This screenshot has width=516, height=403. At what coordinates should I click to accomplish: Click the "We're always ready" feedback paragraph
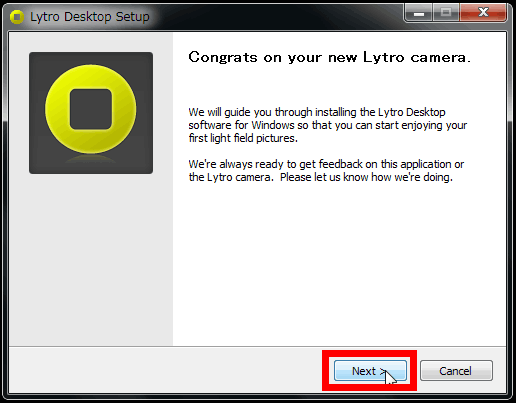326,171
